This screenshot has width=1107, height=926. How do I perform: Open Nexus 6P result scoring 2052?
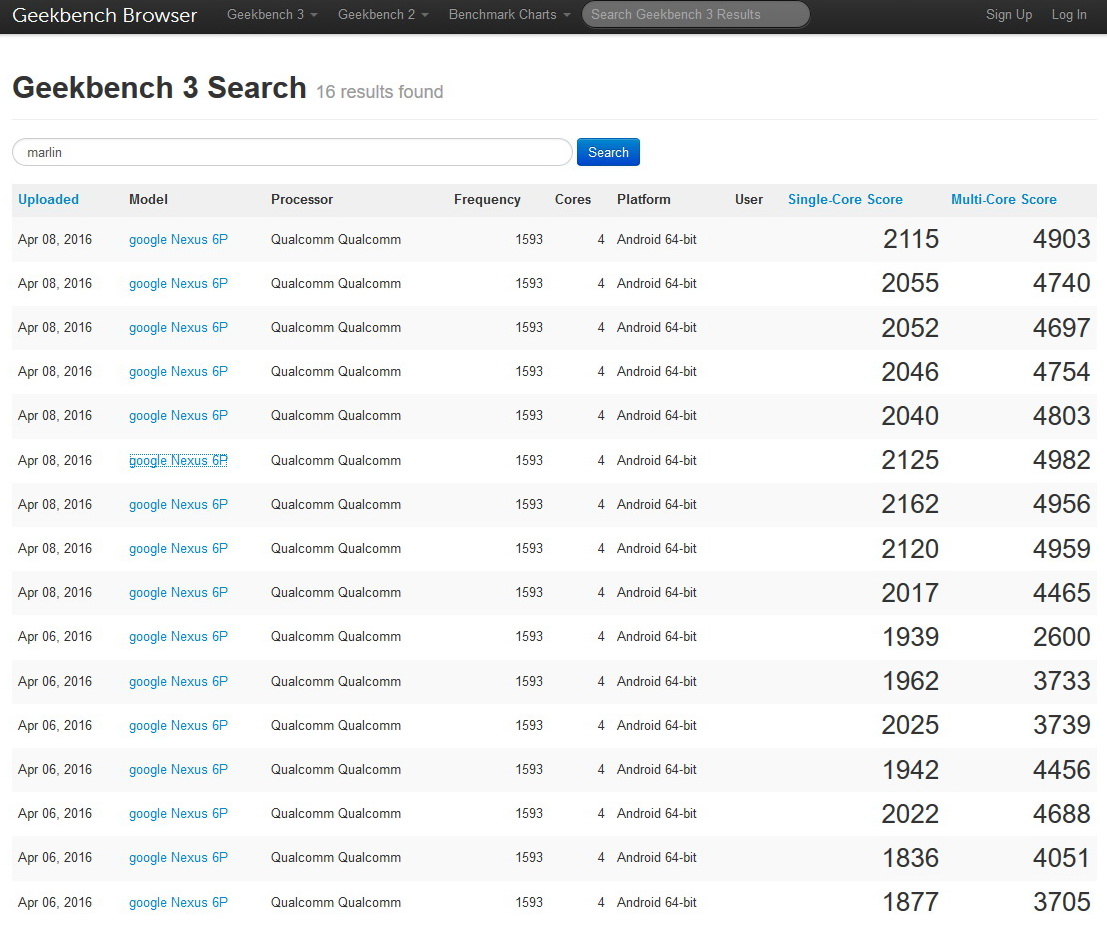[x=178, y=327]
